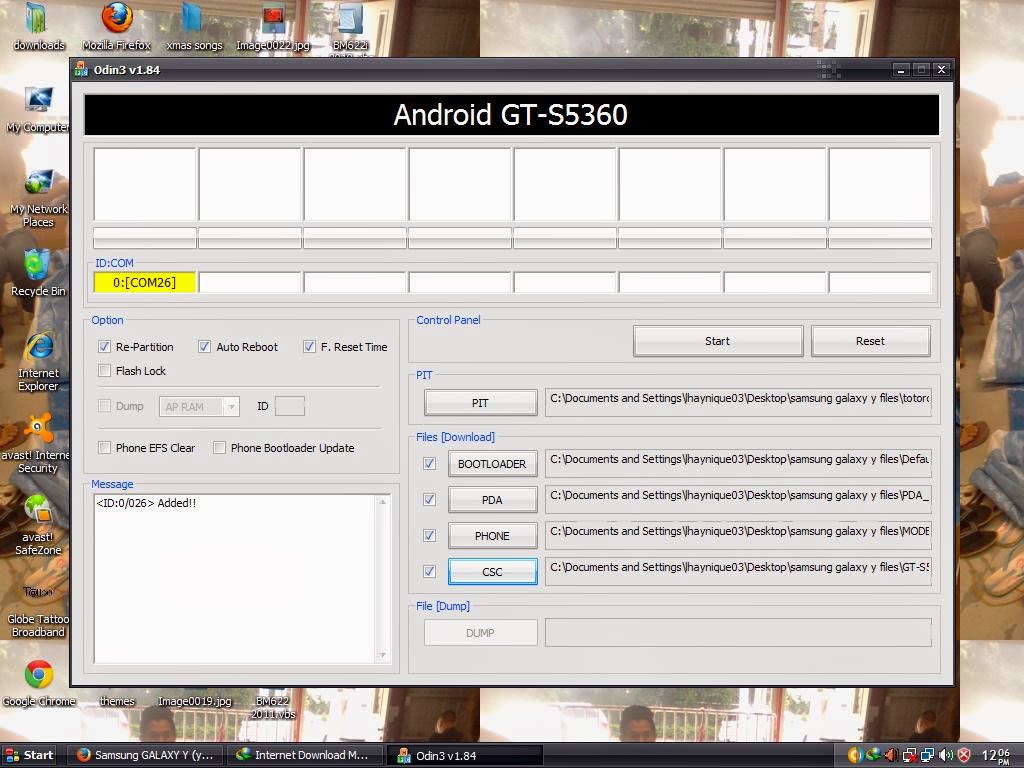The image size is (1024, 768).
Task: Open Internet Download Manager tray icon
Action: 873,755
